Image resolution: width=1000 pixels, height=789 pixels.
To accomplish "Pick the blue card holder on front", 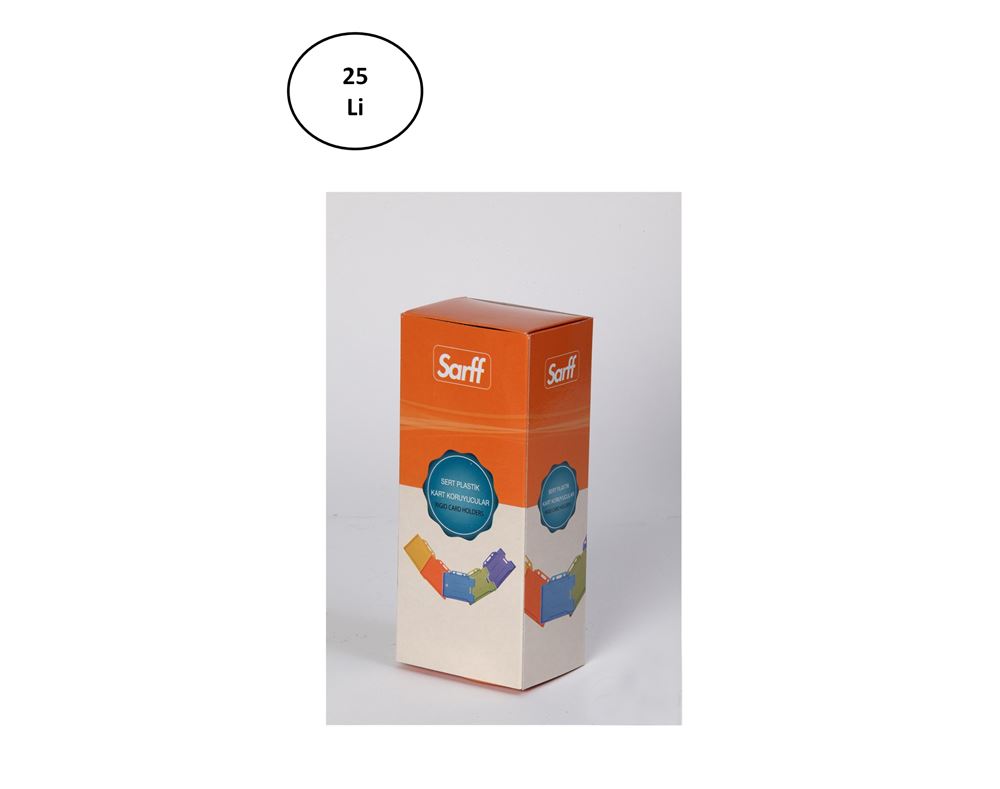I will point(458,586).
